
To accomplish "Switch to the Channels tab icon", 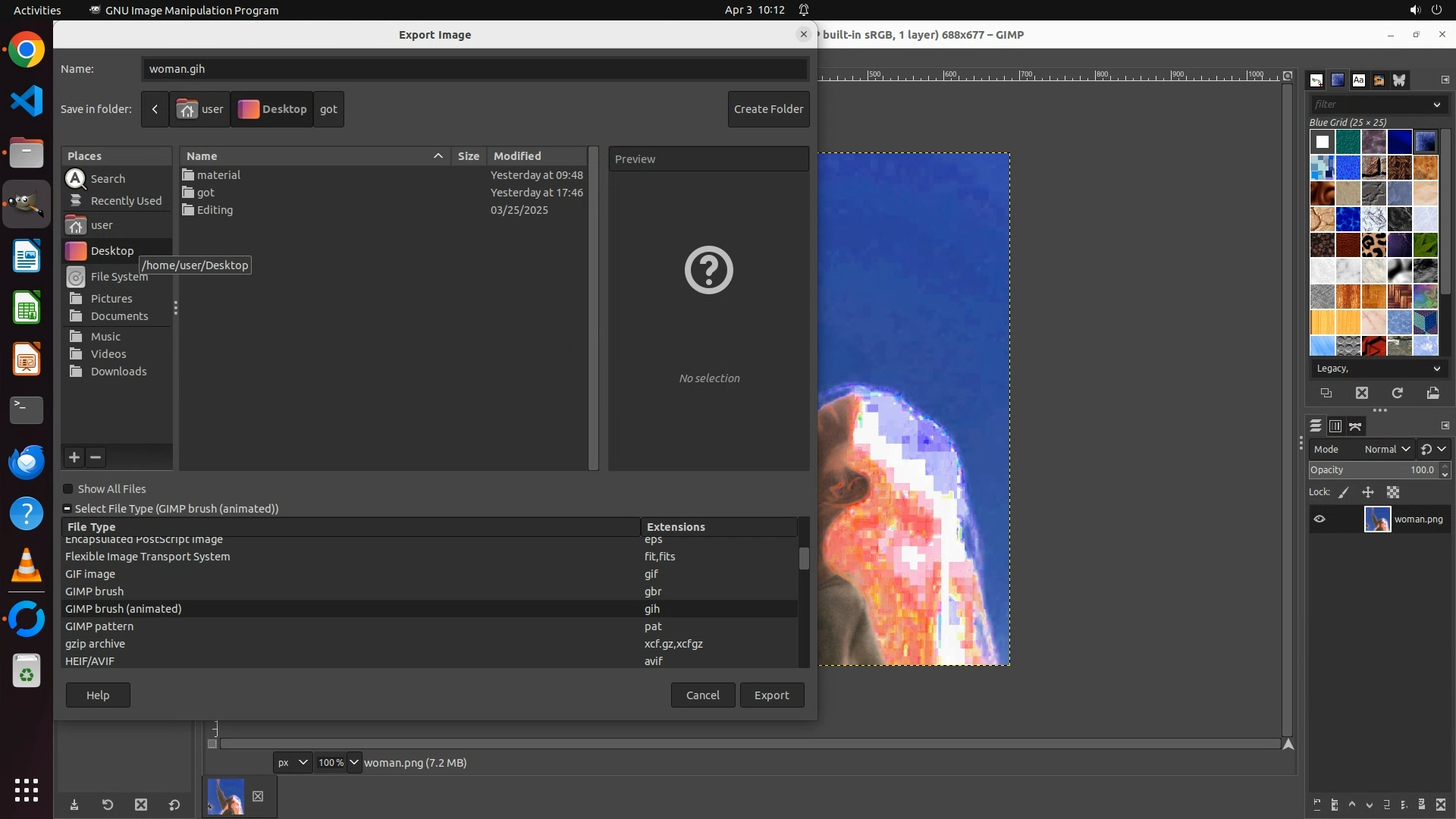I will pos(1335,426).
